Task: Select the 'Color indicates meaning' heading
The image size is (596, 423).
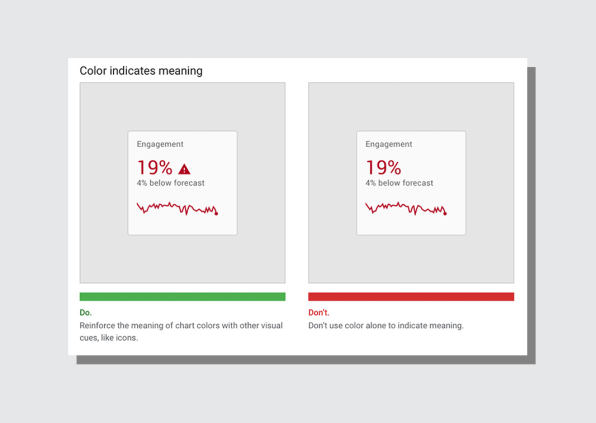Action: (141, 71)
